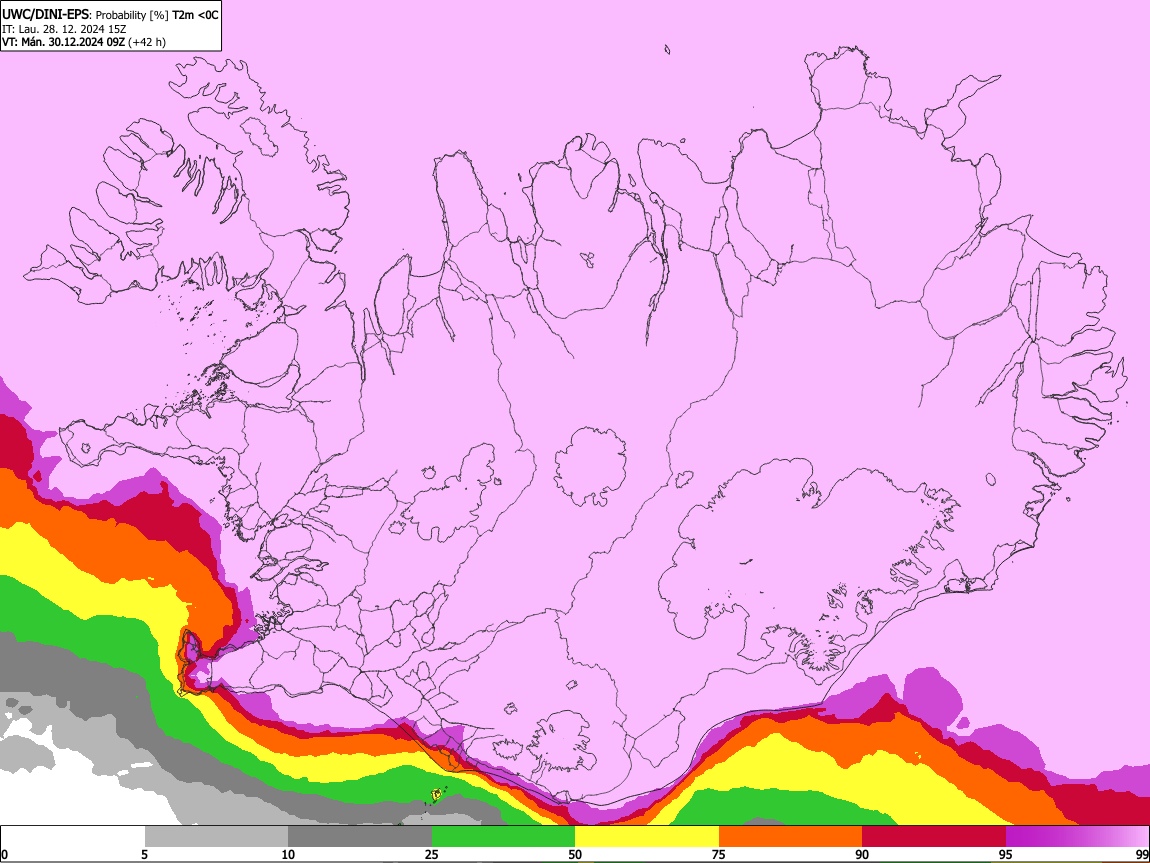
Task: Click the '(+42 h)' forecast offset text
Action: pyautogui.click(x=147, y=42)
